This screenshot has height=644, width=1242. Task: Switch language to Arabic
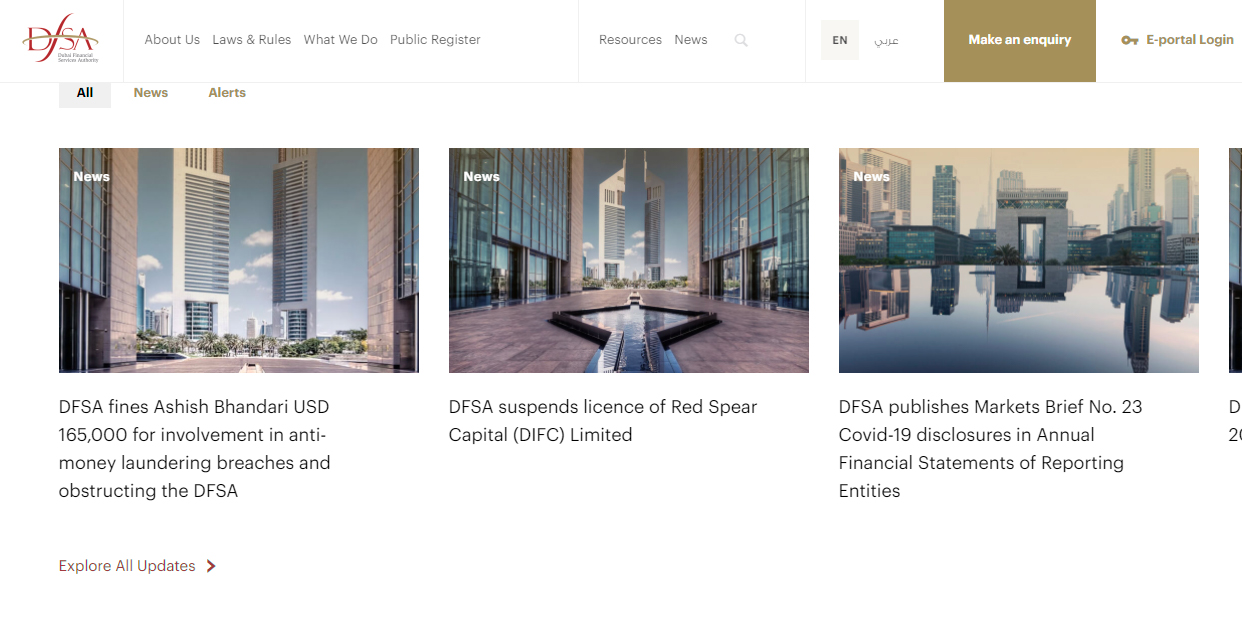click(886, 40)
